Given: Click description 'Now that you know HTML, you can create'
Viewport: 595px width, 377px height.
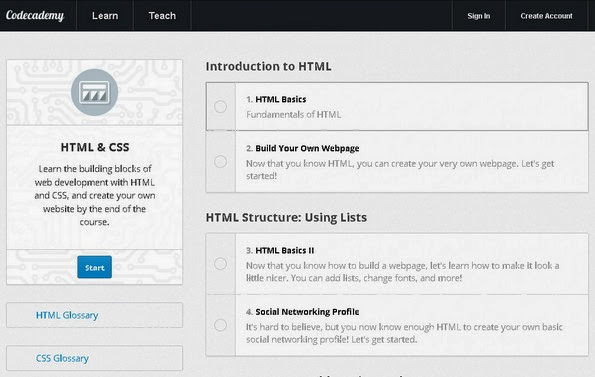Looking at the screenshot, I should (x=400, y=170).
